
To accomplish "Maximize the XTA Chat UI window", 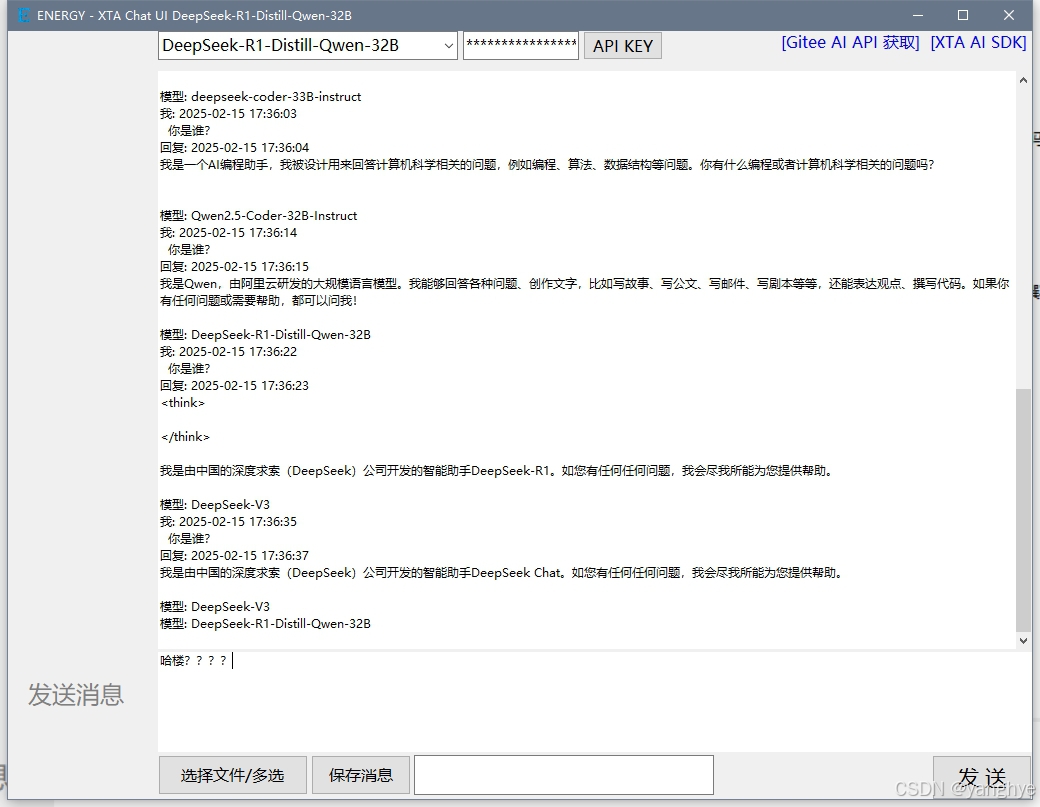I will tap(963, 15).
